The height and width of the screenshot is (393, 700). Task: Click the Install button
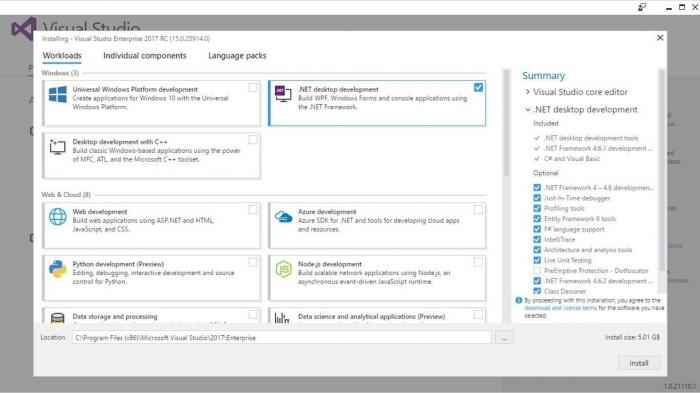[x=639, y=363]
